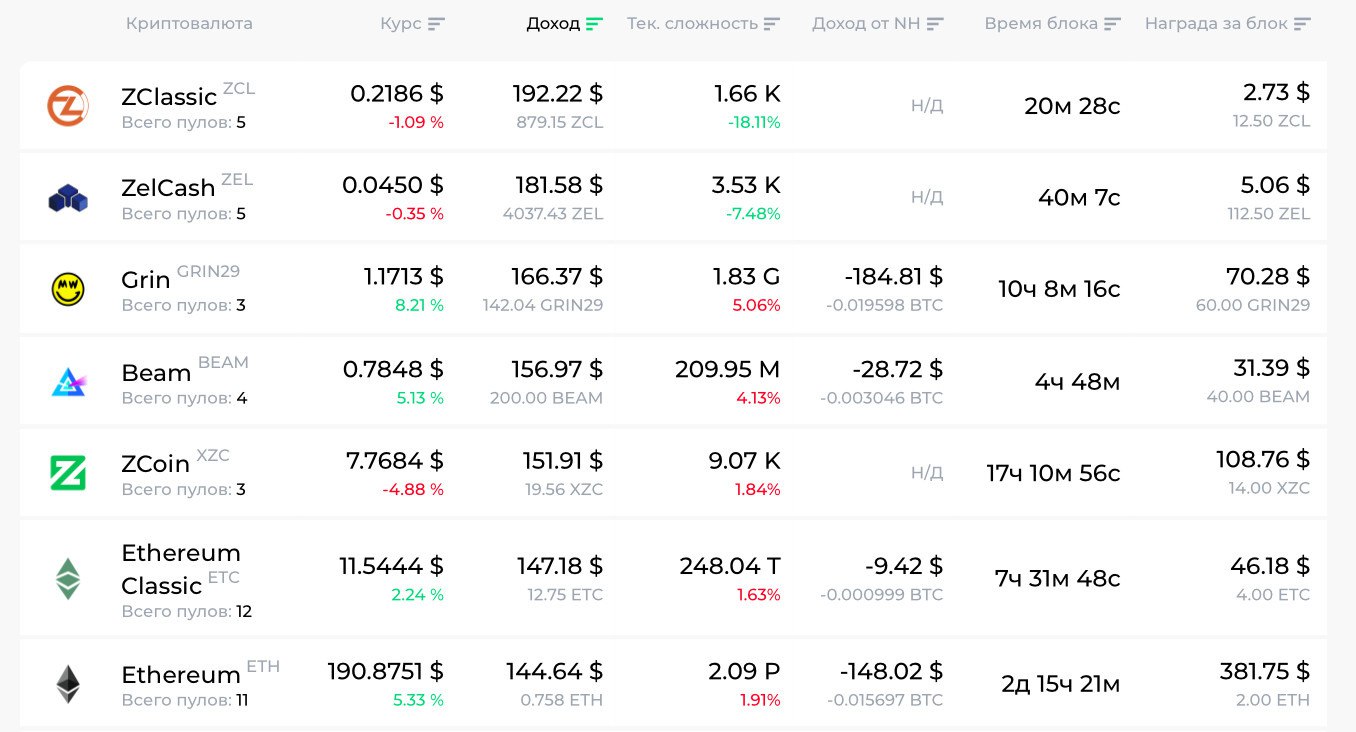Click Ethereum Classic difficulty 248.04 T

(730, 567)
